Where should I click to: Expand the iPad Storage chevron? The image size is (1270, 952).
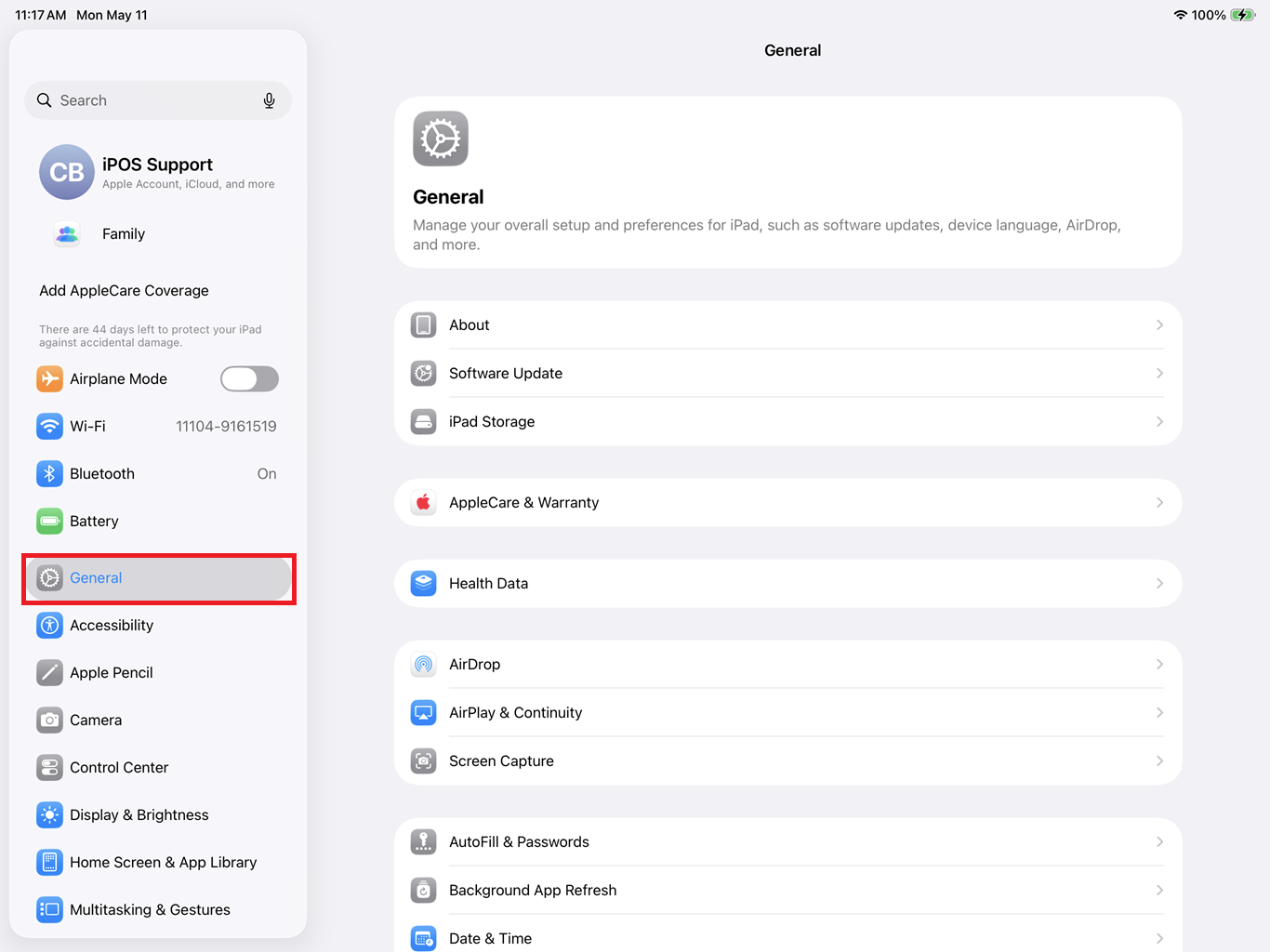point(1159,421)
